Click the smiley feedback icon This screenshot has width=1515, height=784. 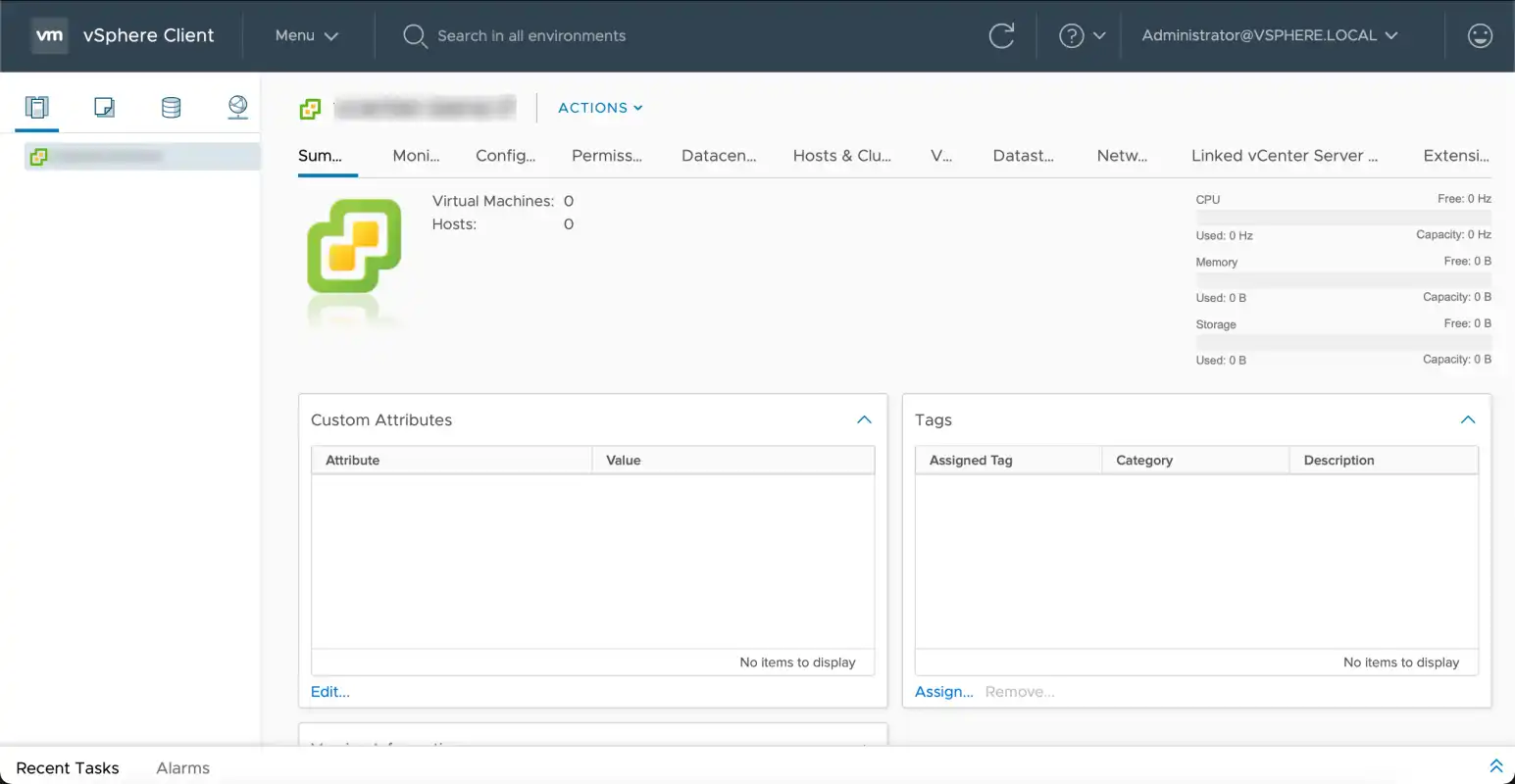pyautogui.click(x=1480, y=36)
